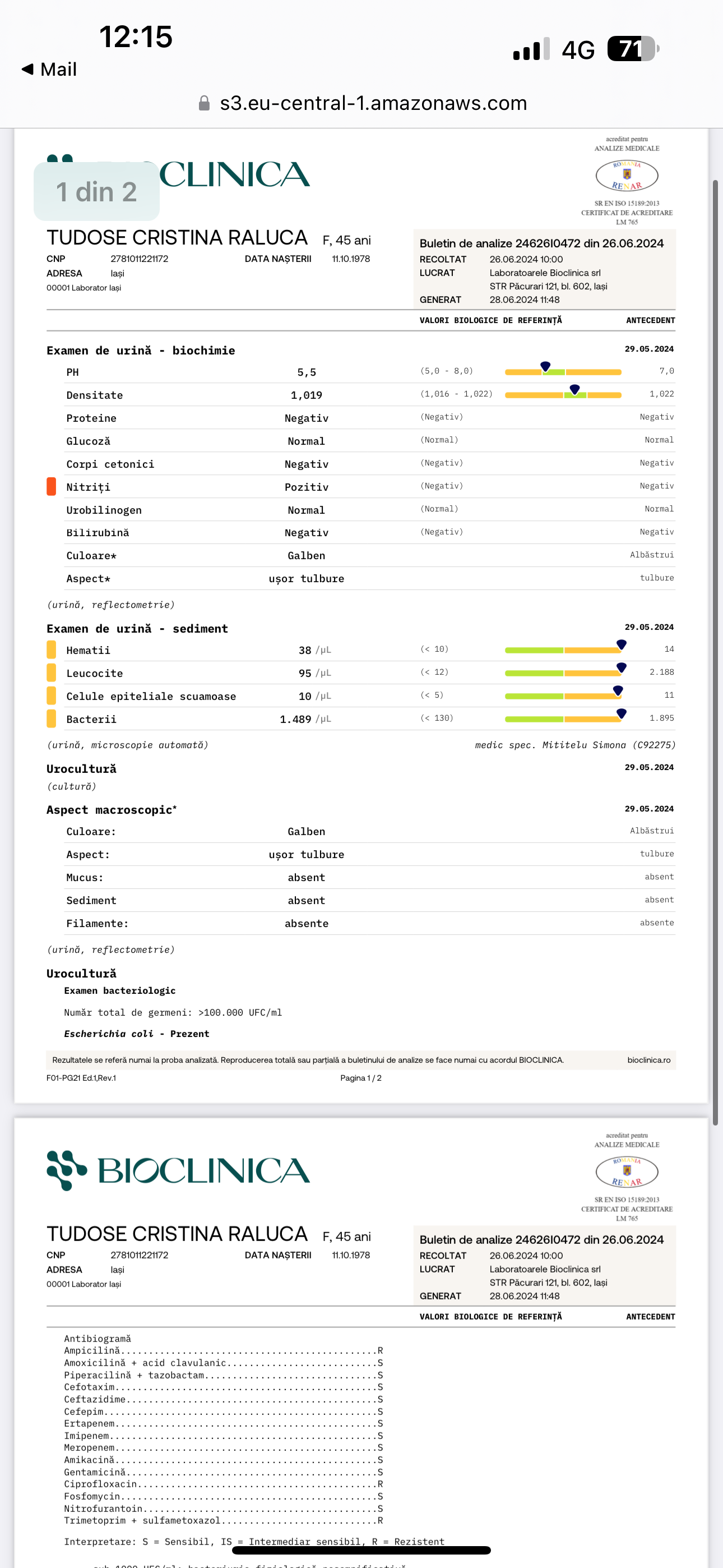This screenshot has height=1568, width=723.
Task: Tap the 'Pagina 1 / 2' footer text
Action: (361, 1078)
